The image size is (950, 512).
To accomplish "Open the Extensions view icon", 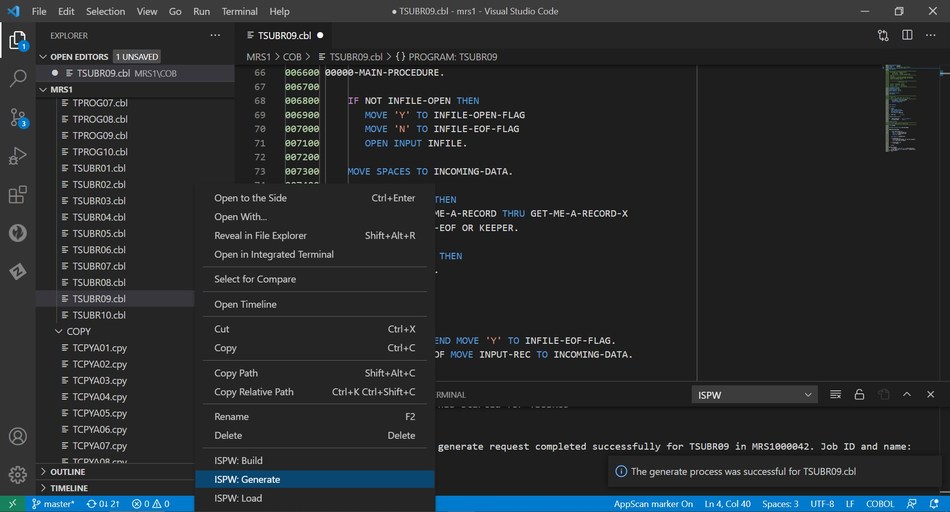I will [x=18, y=194].
